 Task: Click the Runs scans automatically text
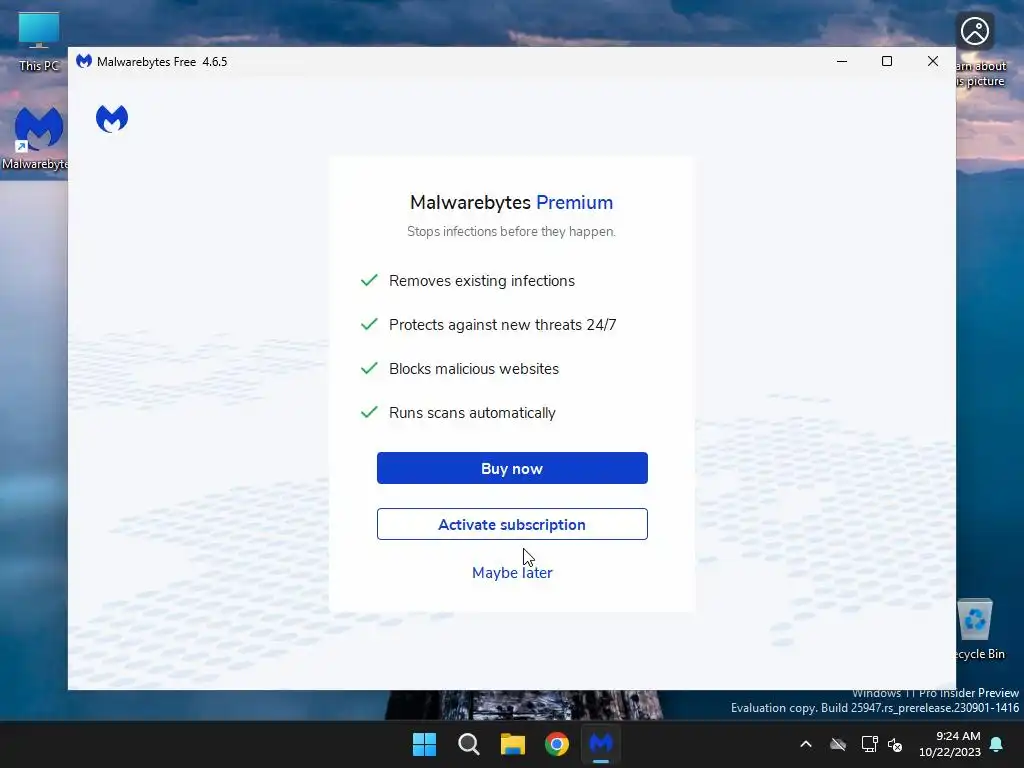(x=472, y=413)
